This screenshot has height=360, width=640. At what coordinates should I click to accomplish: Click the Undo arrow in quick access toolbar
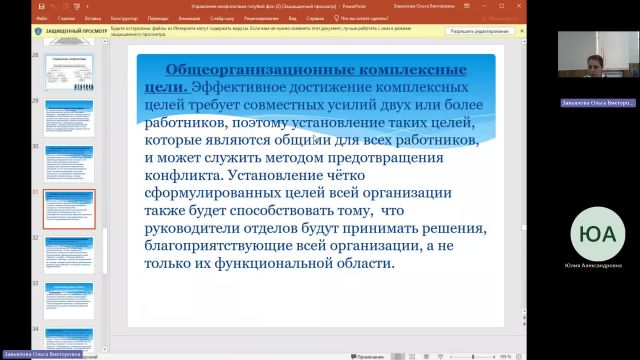[53, 6]
